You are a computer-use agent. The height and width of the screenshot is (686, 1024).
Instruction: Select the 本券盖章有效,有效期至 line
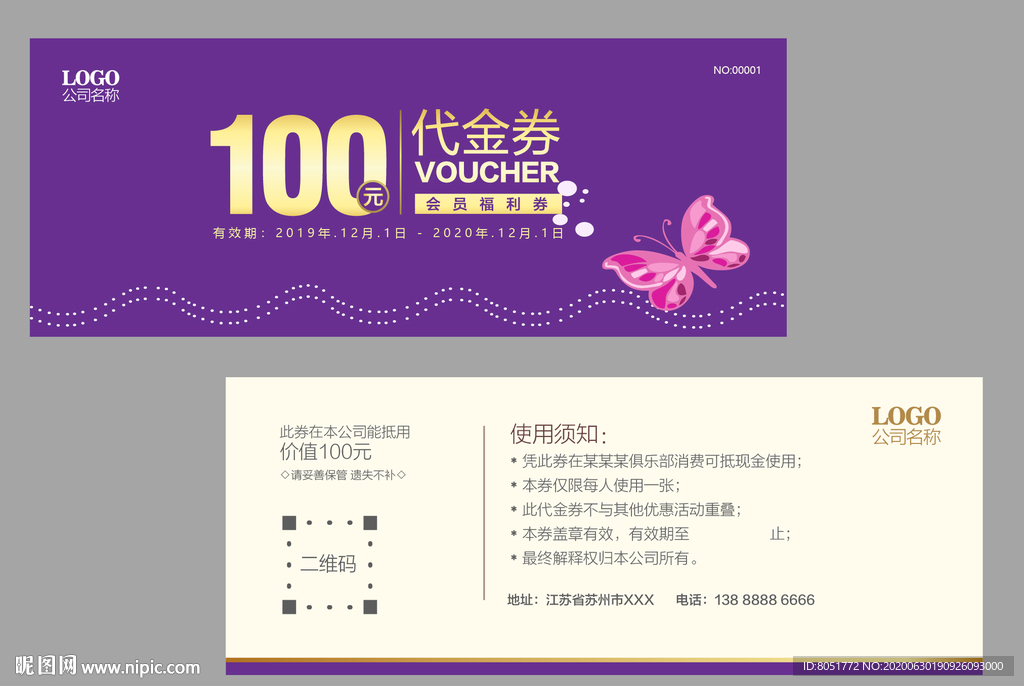tap(650, 534)
